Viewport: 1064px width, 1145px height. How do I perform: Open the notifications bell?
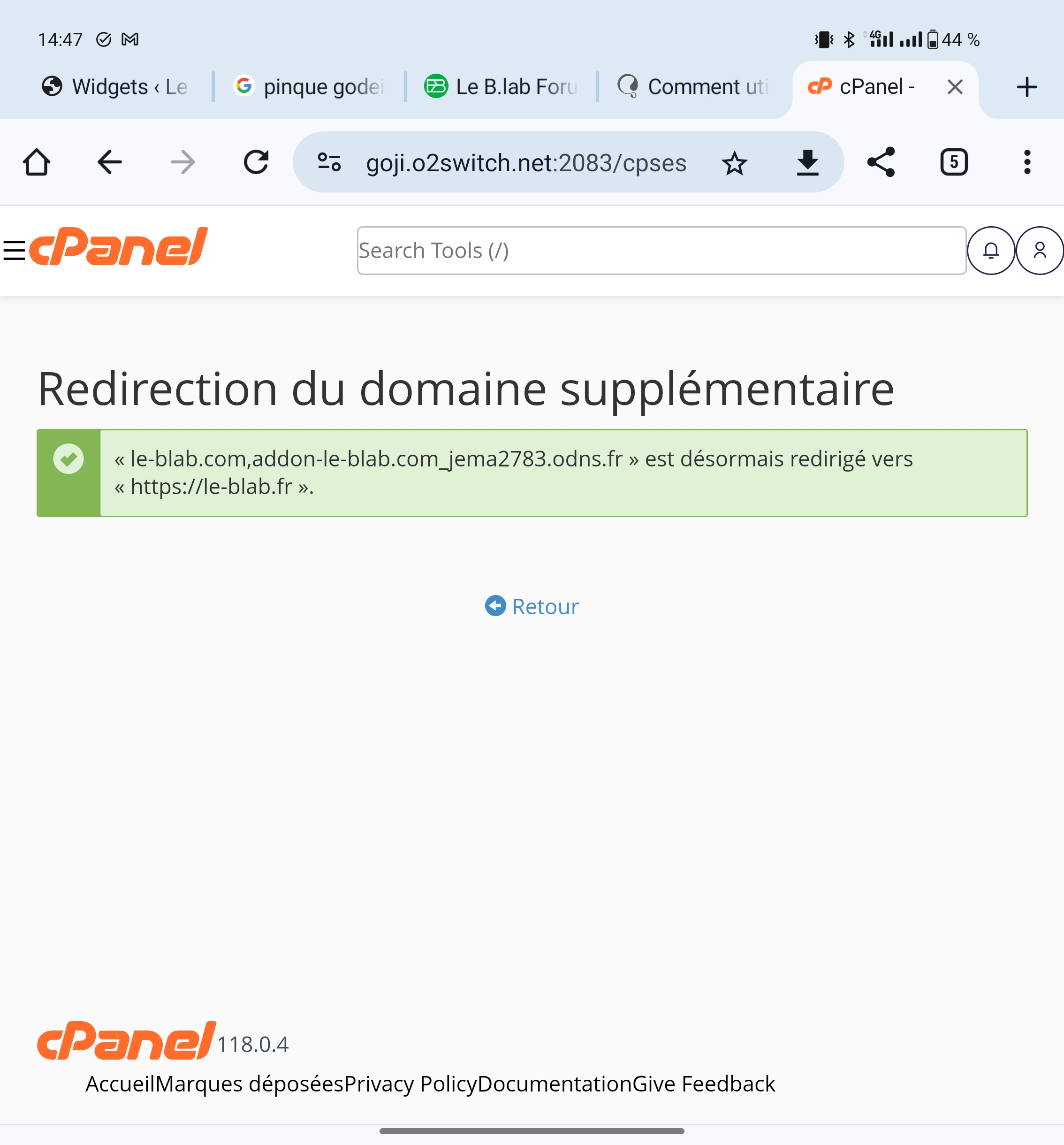990,251
